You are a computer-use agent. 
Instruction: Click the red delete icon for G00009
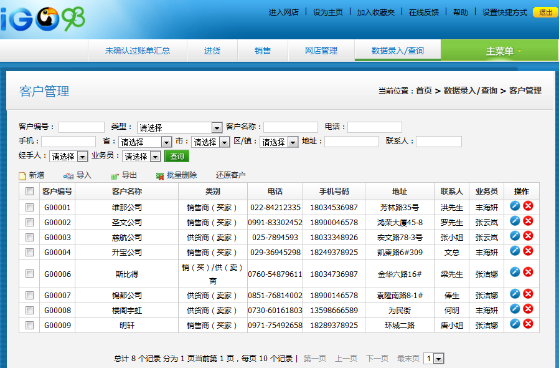click(528, 324)
